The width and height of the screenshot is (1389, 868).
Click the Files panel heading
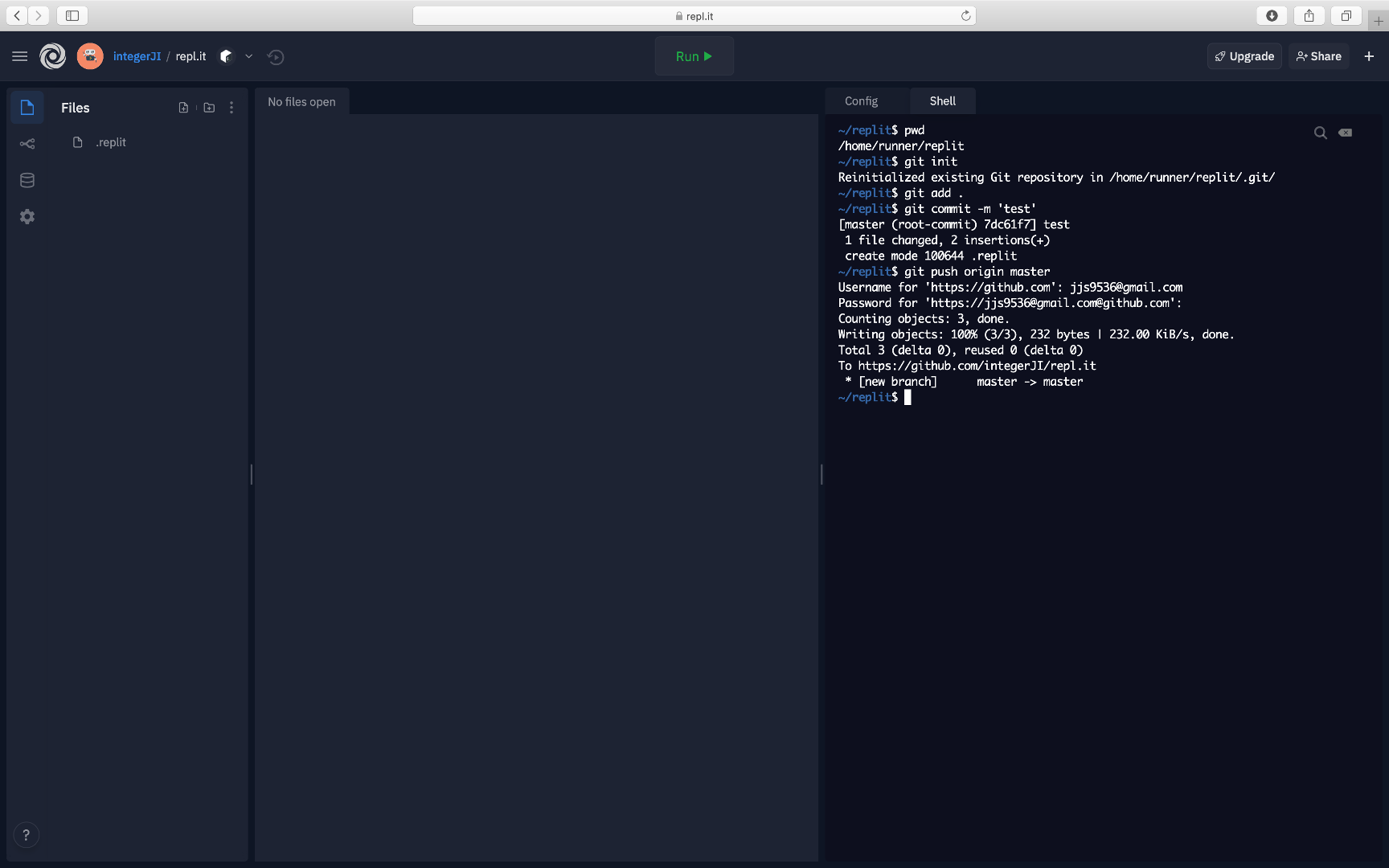(x=76, y=108)
